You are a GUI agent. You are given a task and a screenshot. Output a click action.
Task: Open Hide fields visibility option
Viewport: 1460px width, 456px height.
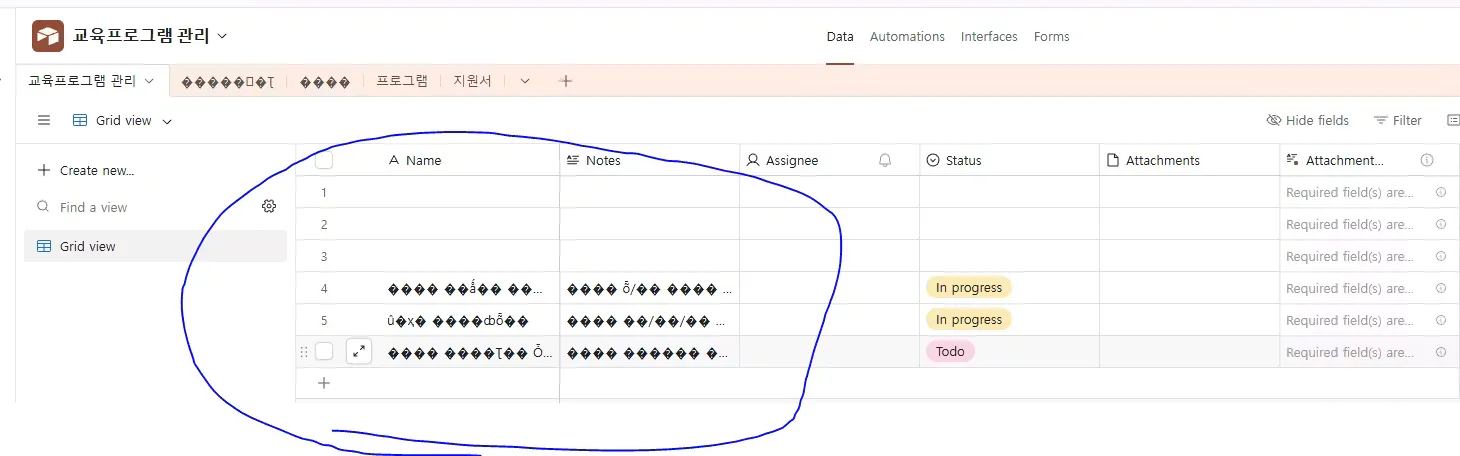[x=1307, y=120]
